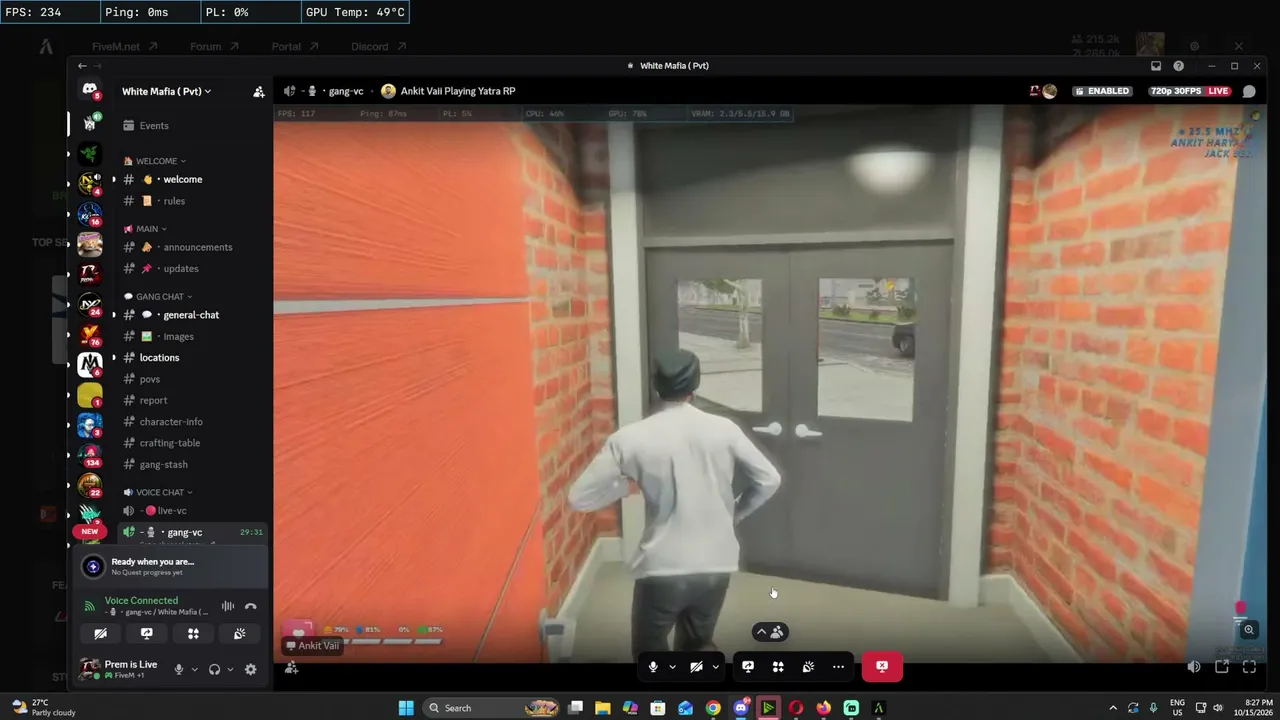The image size is (1280, 720).
Task: Zoom the stream with the magnifier icon
Action: point(1249,630)
